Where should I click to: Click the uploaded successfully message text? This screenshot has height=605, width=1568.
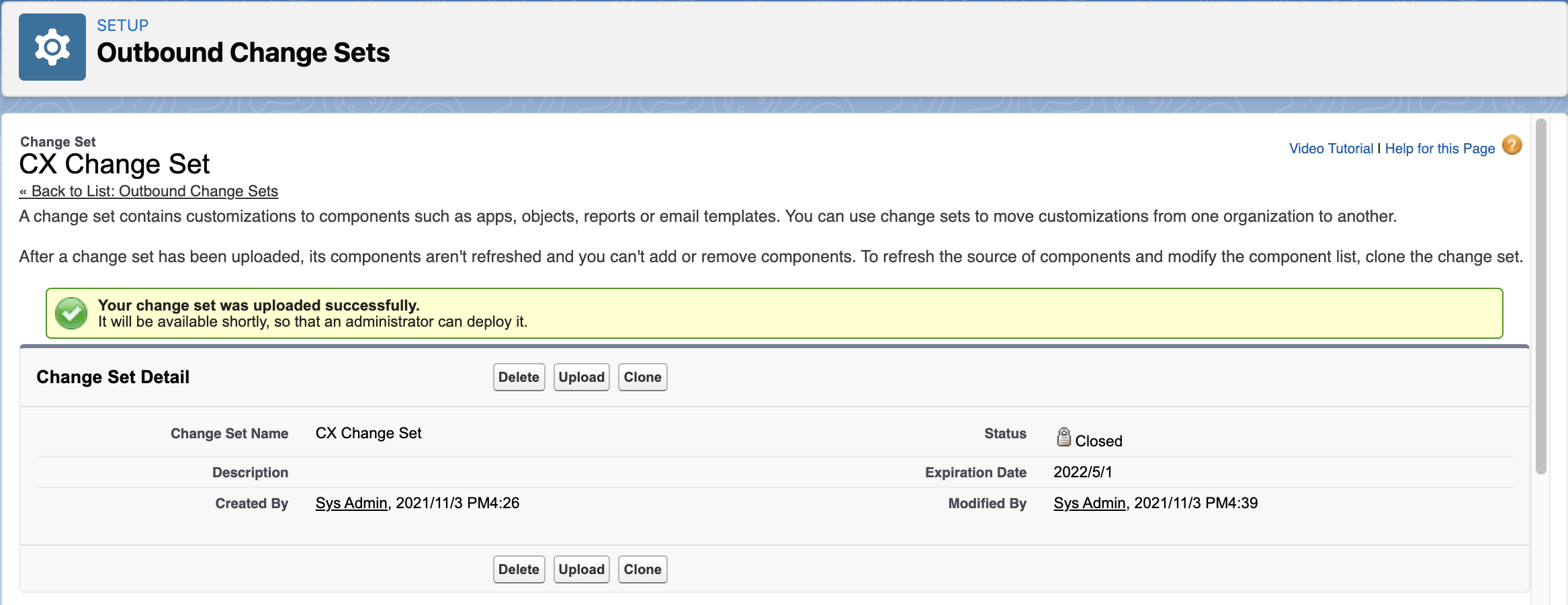pyautogui.click(x=259, y=305)
